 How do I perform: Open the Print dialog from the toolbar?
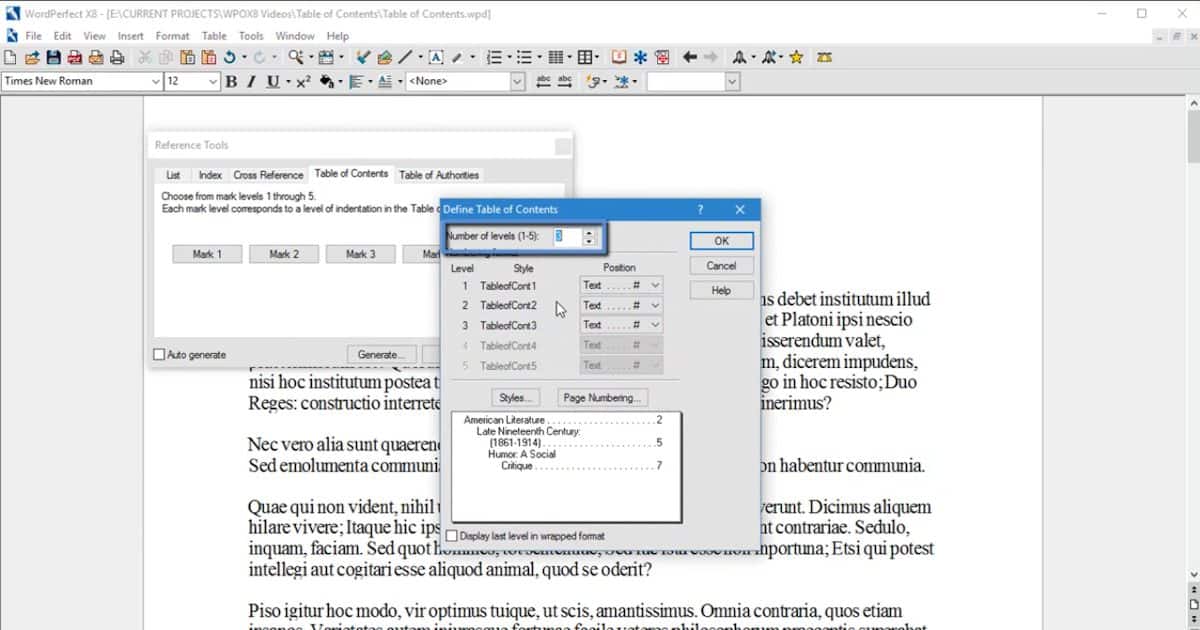click(x=117, y=57)
